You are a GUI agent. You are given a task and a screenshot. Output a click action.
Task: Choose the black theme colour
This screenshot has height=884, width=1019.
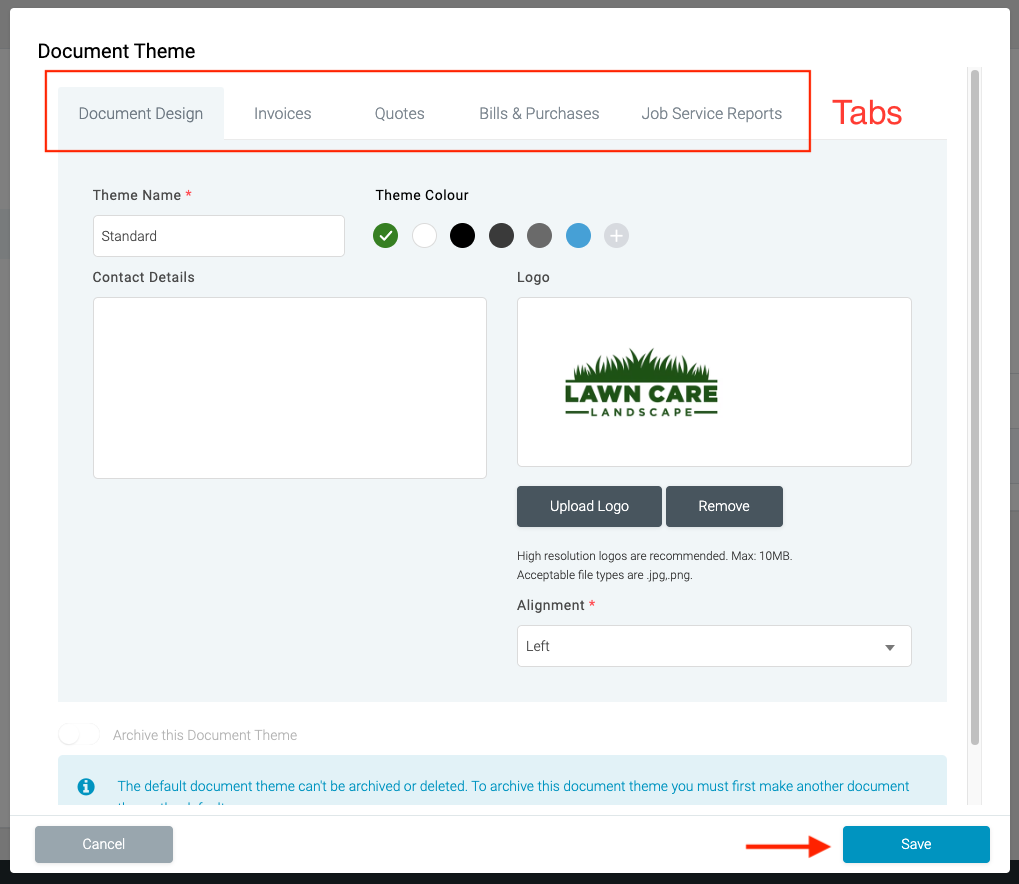tap(462, 235)
